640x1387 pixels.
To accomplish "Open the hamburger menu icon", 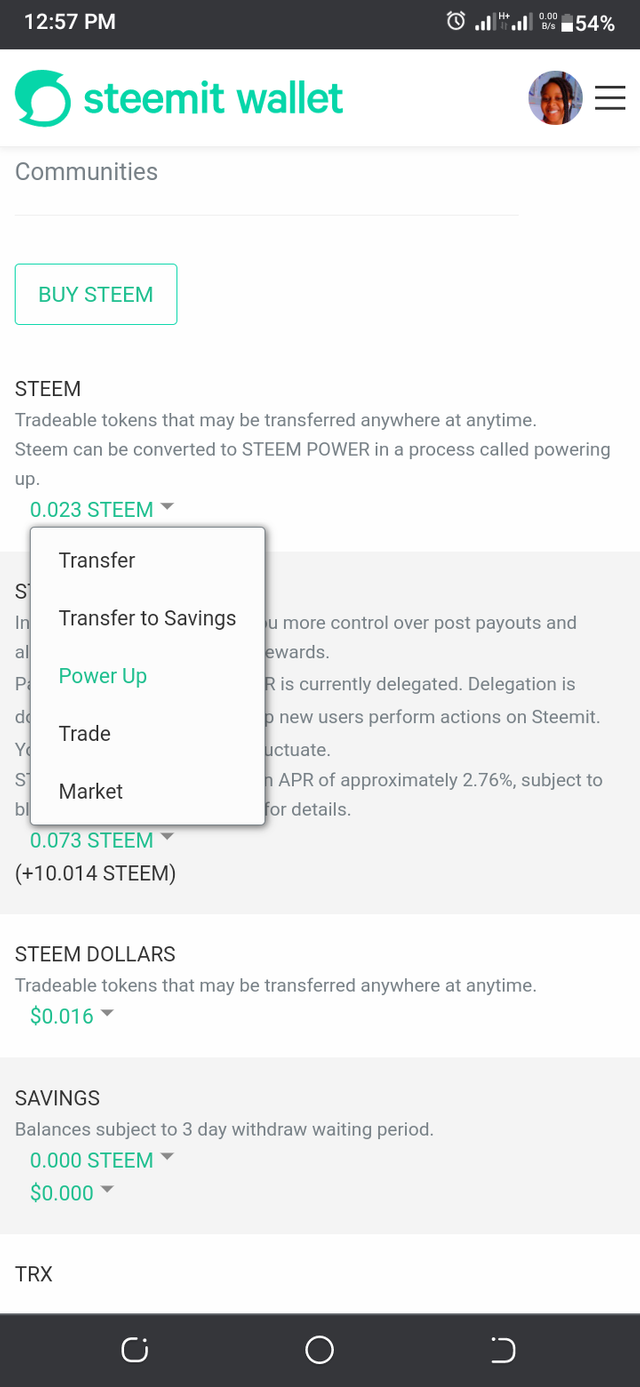I will [609, 98].
